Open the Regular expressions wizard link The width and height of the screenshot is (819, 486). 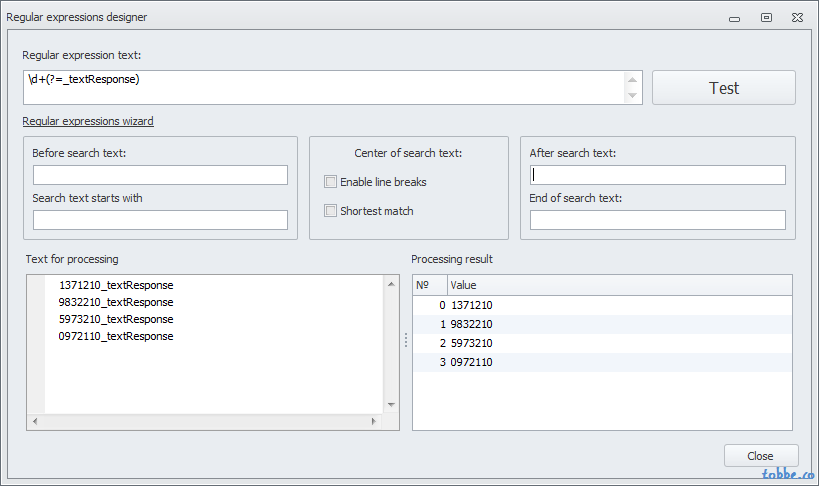point(88,121)
